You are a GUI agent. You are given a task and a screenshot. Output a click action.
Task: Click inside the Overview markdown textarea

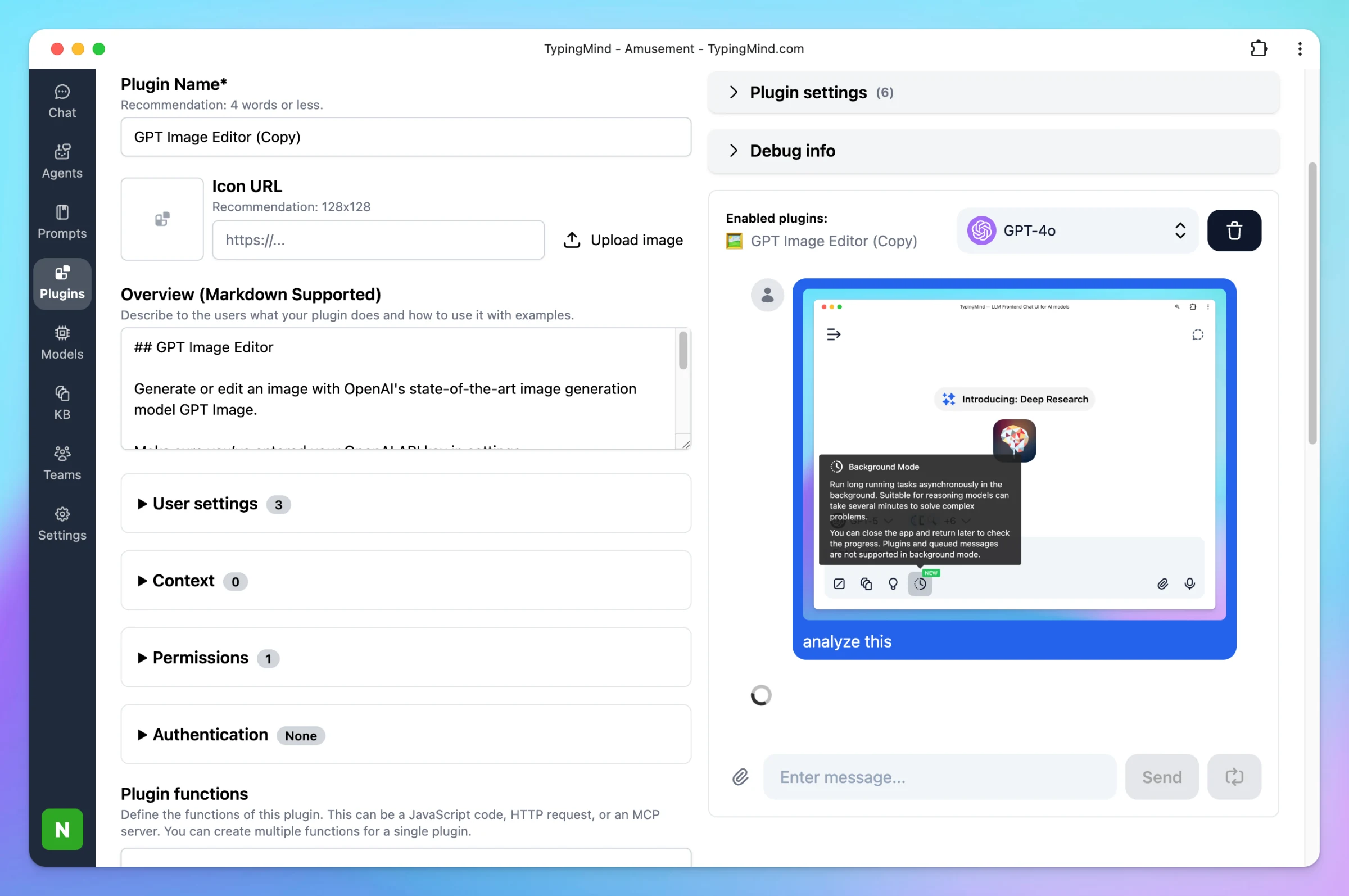pos(397,388)
